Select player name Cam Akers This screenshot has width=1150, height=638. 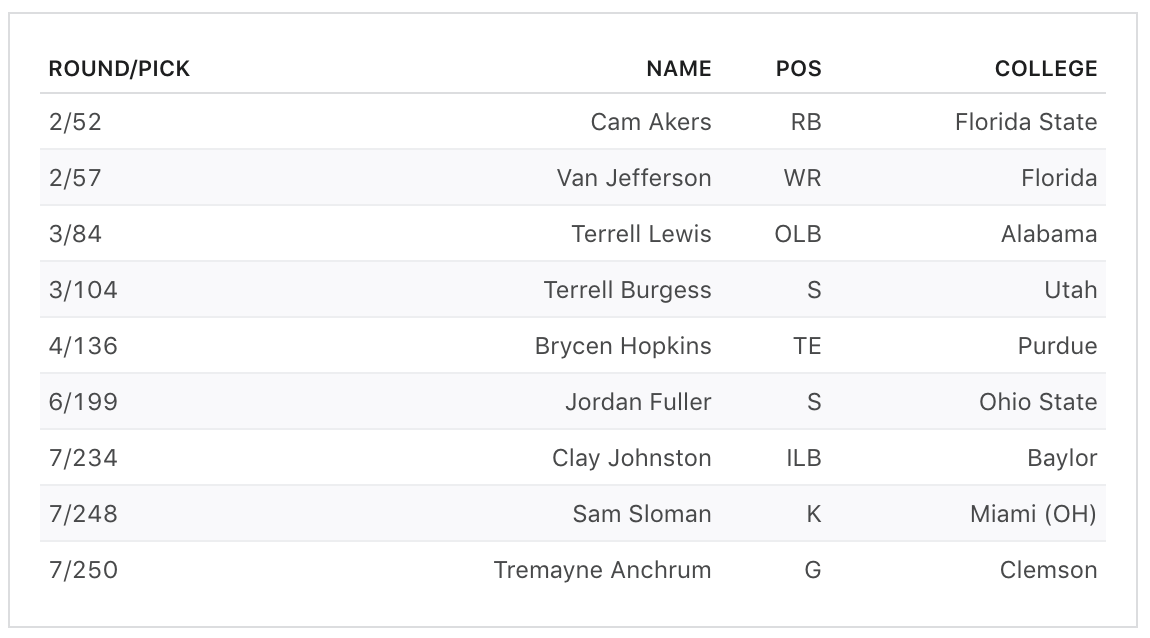pyautogui.click(x=651, y=122)
